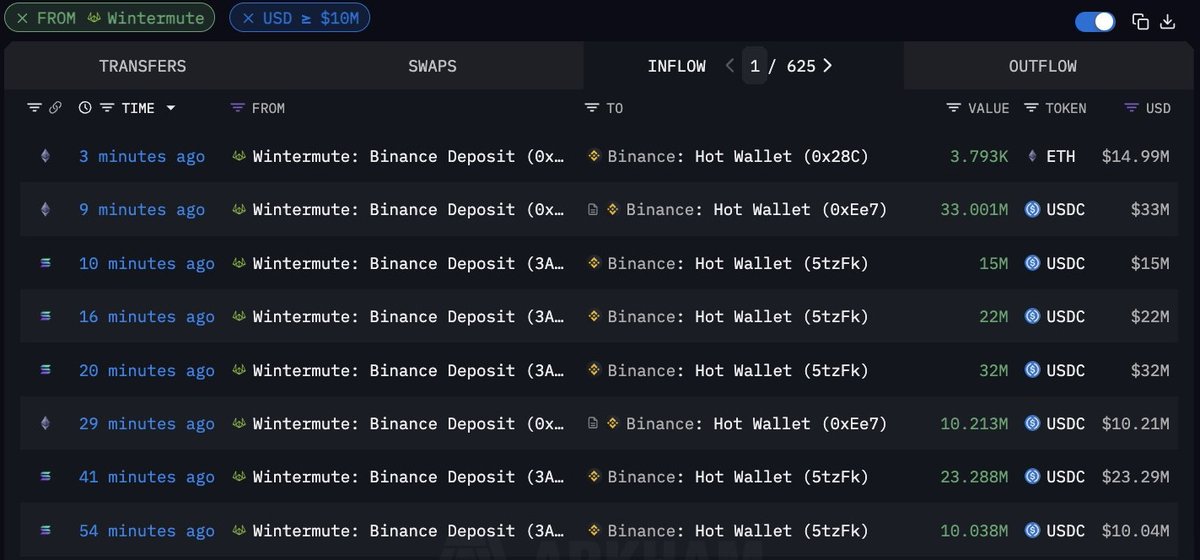
Task: Remove the USD ≥ $10M filter chip
Action: point(248,18)
